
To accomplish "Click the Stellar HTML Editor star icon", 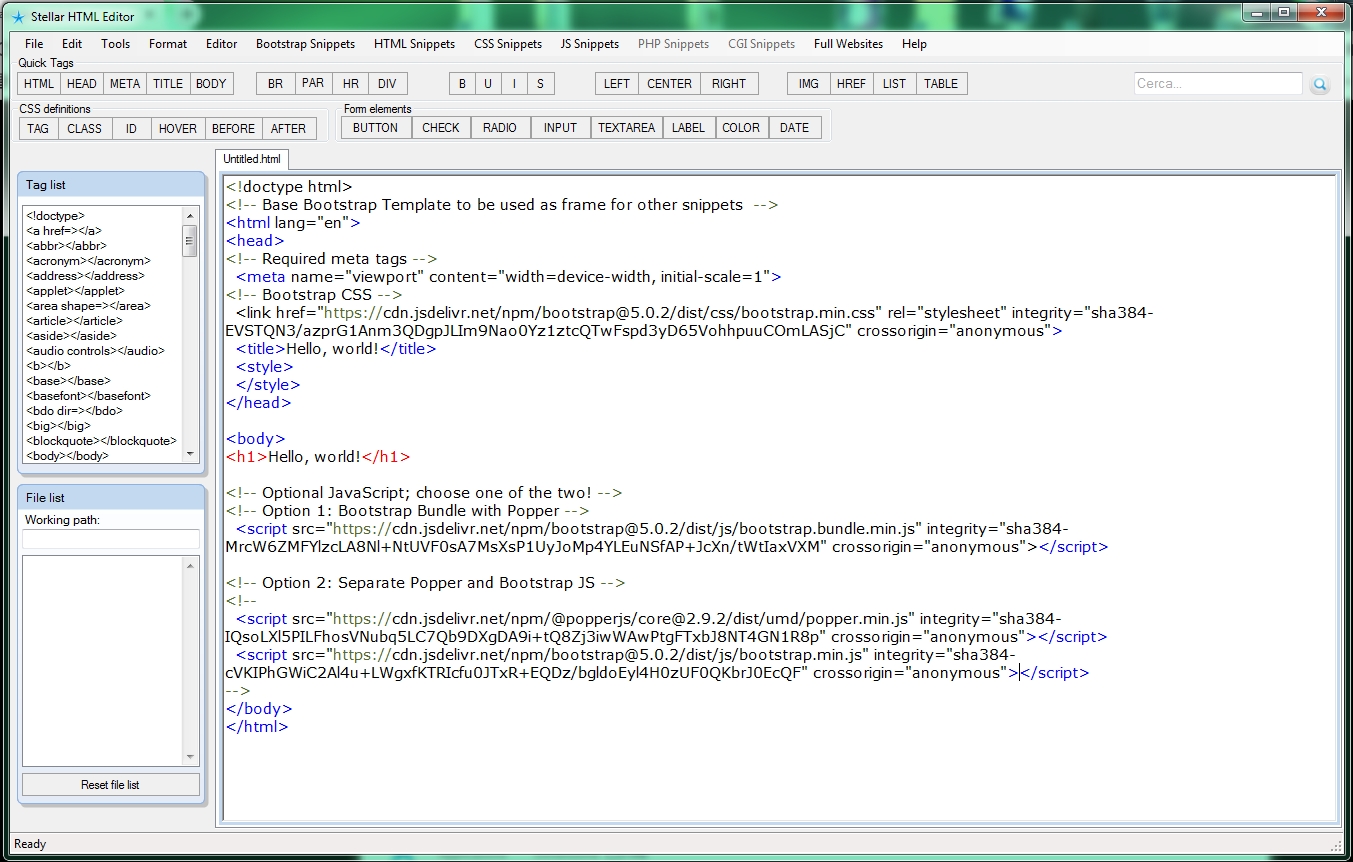I will coord(17,17).
